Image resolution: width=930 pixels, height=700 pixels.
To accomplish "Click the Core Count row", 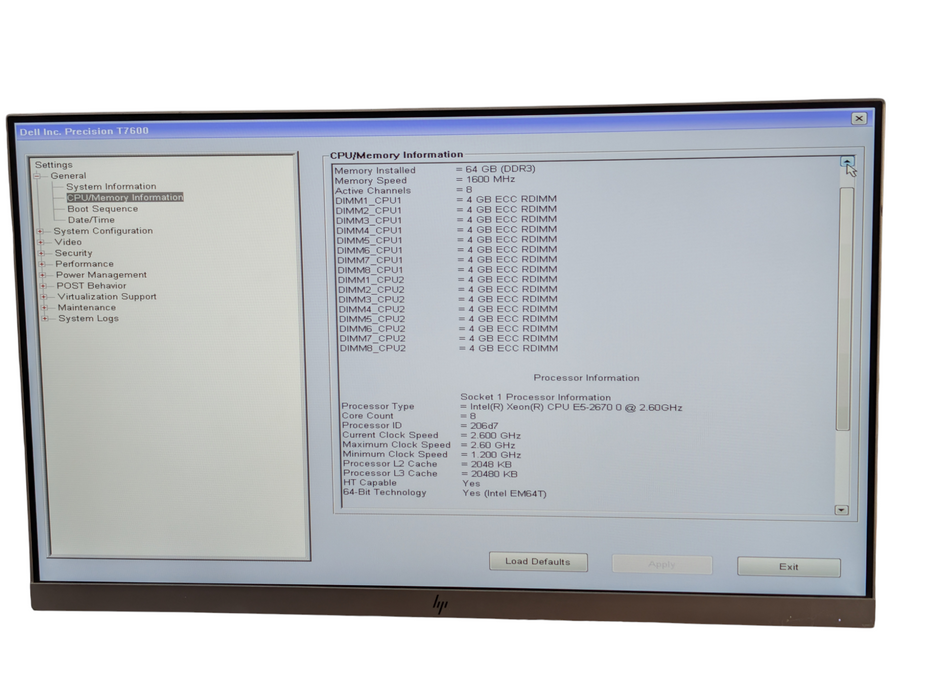I will click(409, 416).
